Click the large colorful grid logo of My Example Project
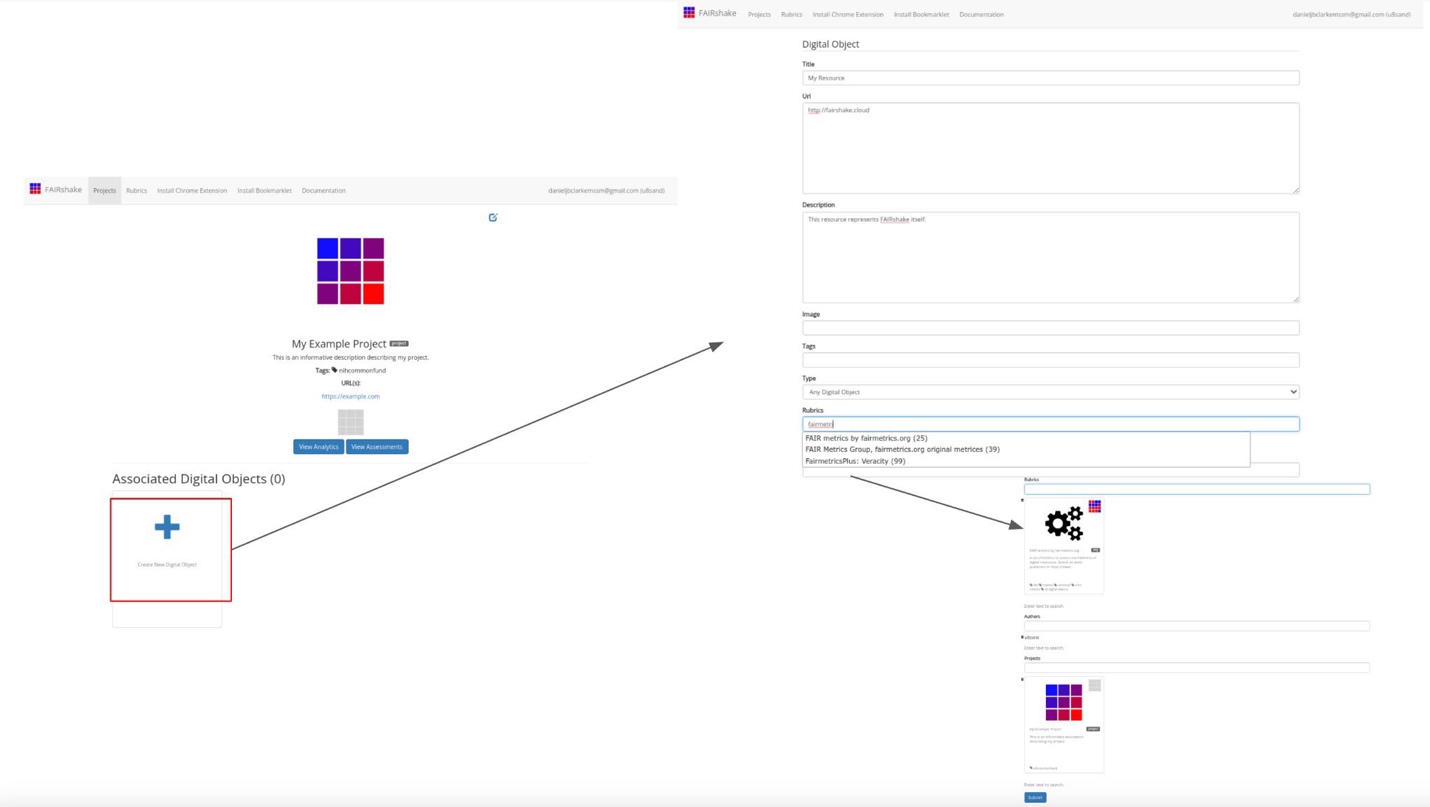The width and height of the screenshot is (1430, 807). [350, 271]
